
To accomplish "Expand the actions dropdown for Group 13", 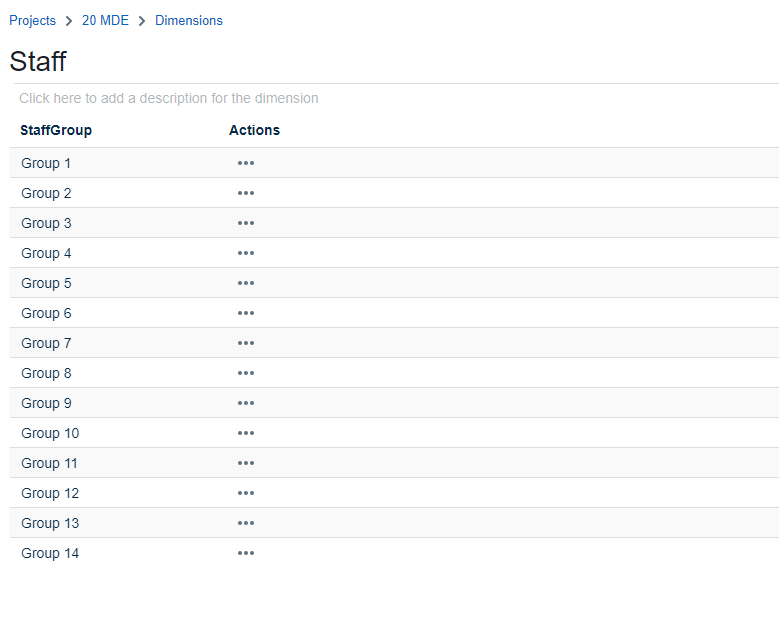I will point(246,523).
